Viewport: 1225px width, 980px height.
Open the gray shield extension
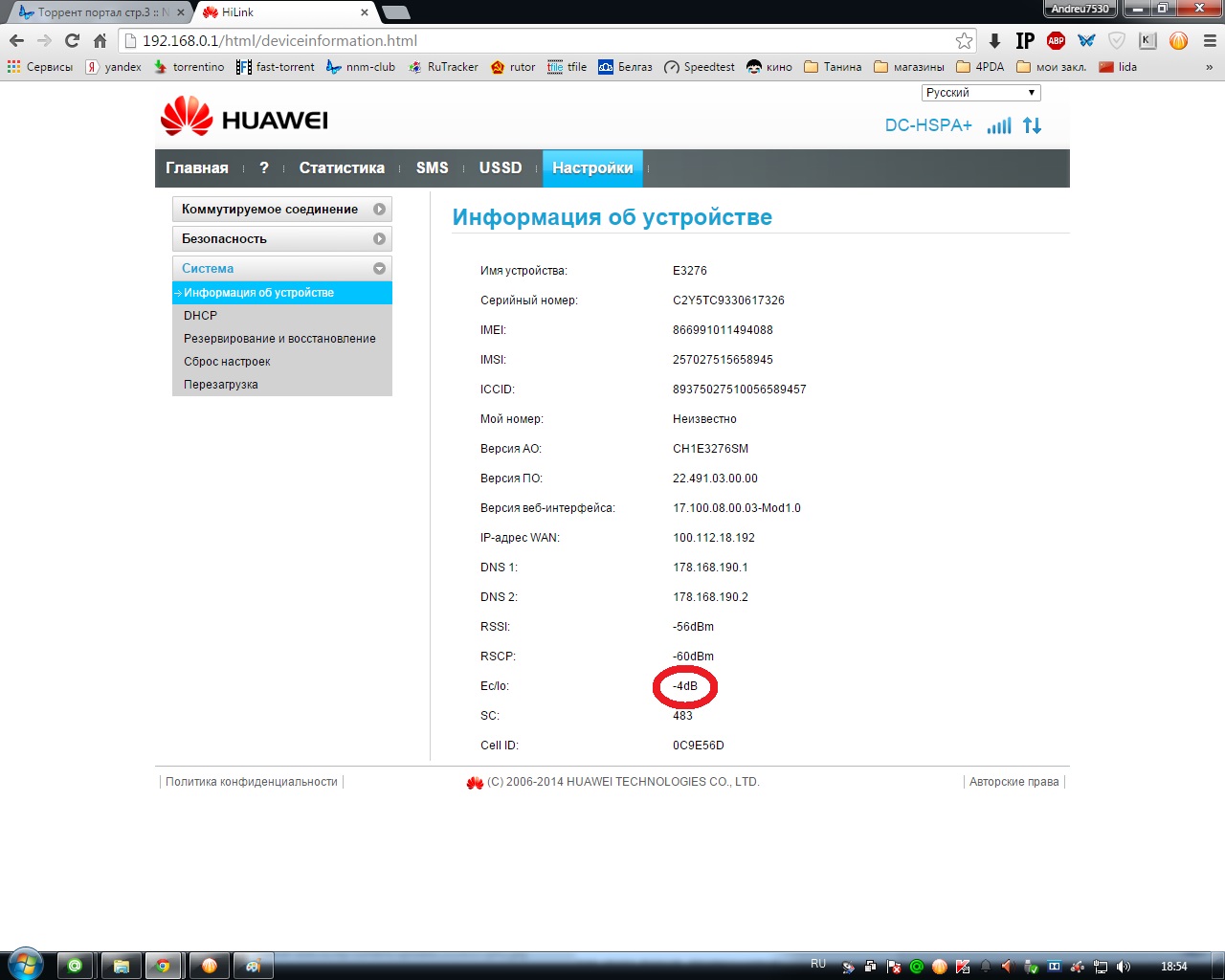point(1117,40)
